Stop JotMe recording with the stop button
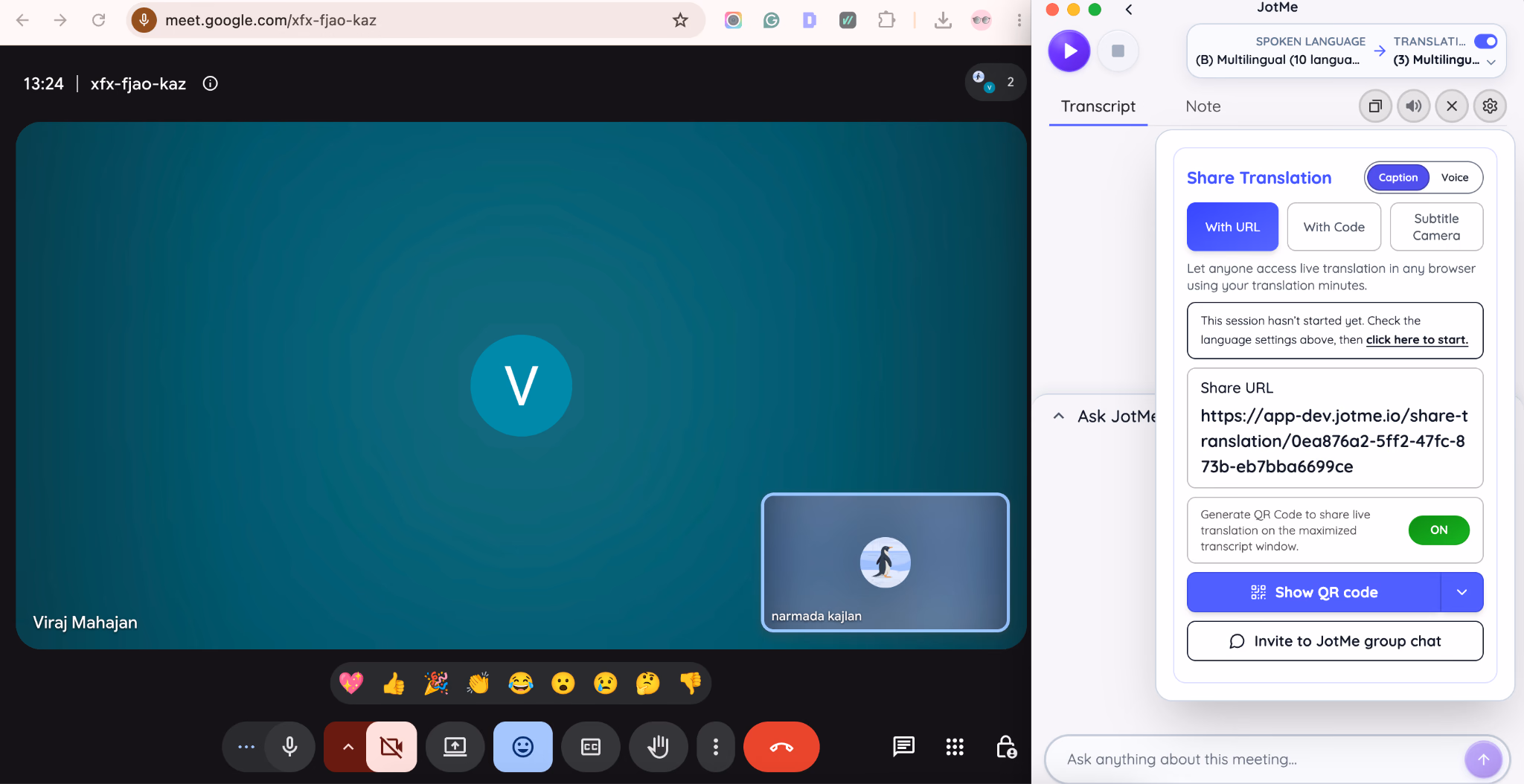This screenshot has width=1524, height=784. point(1118,51)
